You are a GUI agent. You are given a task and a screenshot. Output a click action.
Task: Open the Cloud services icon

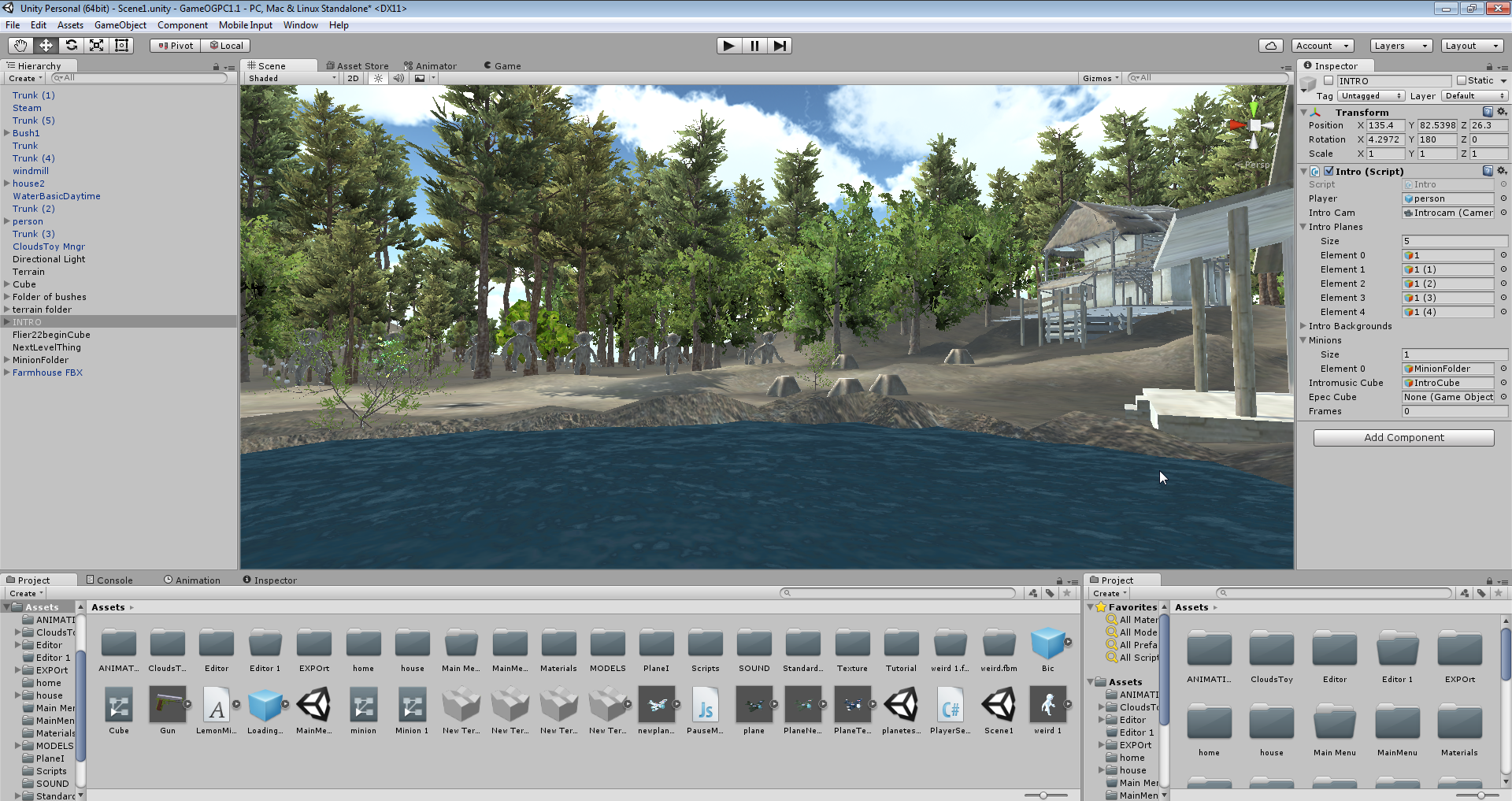(x=1270, y=46)
